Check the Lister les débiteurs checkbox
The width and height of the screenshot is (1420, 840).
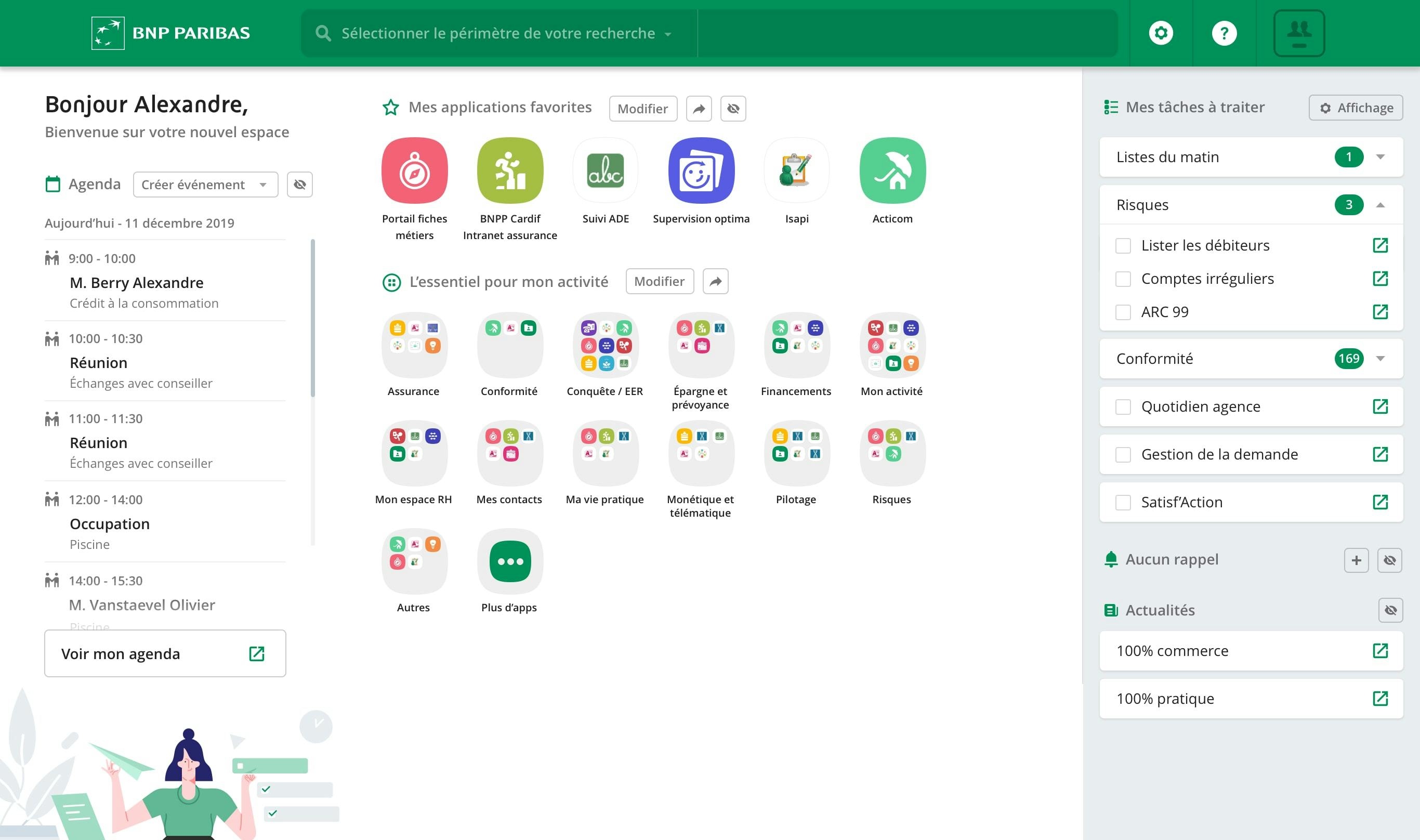coord(1123,246)
